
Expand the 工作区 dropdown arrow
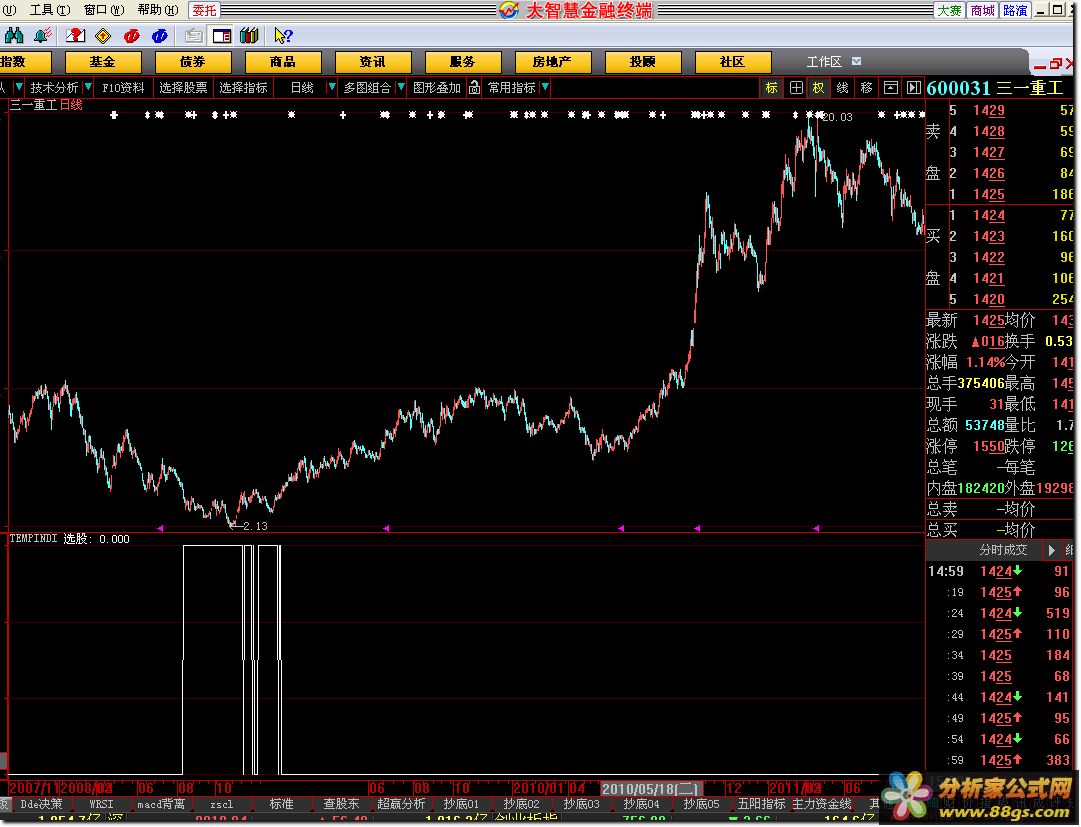(x=856, y=61)
